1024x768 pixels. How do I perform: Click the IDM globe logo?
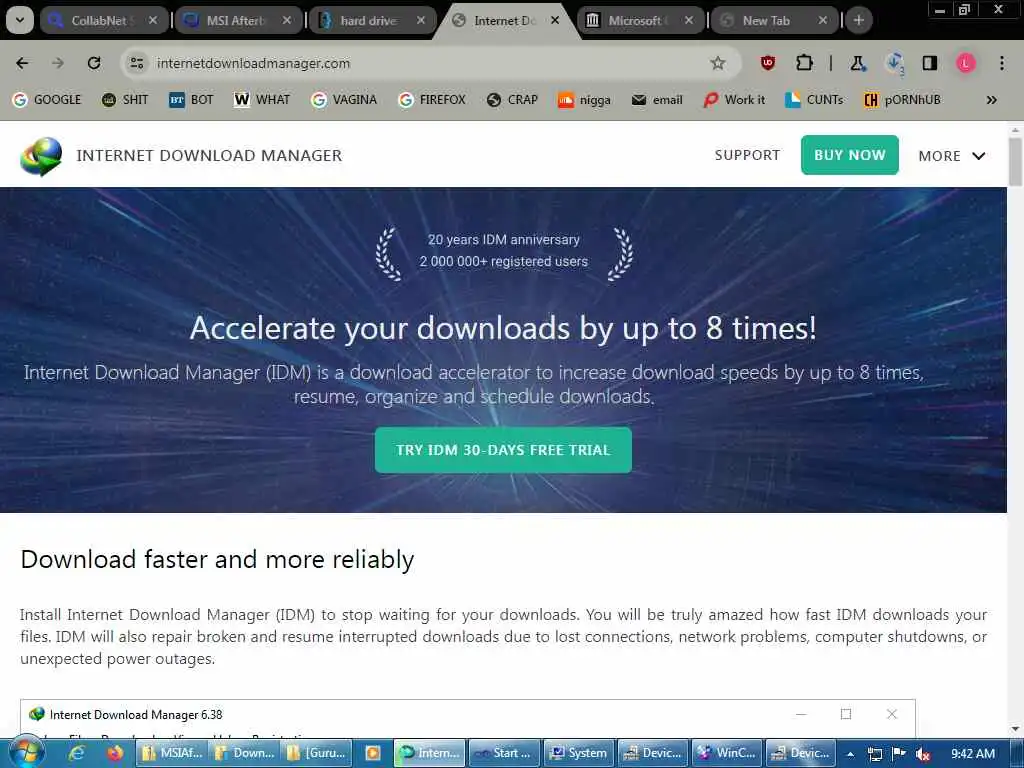click(x=41, y=156)
